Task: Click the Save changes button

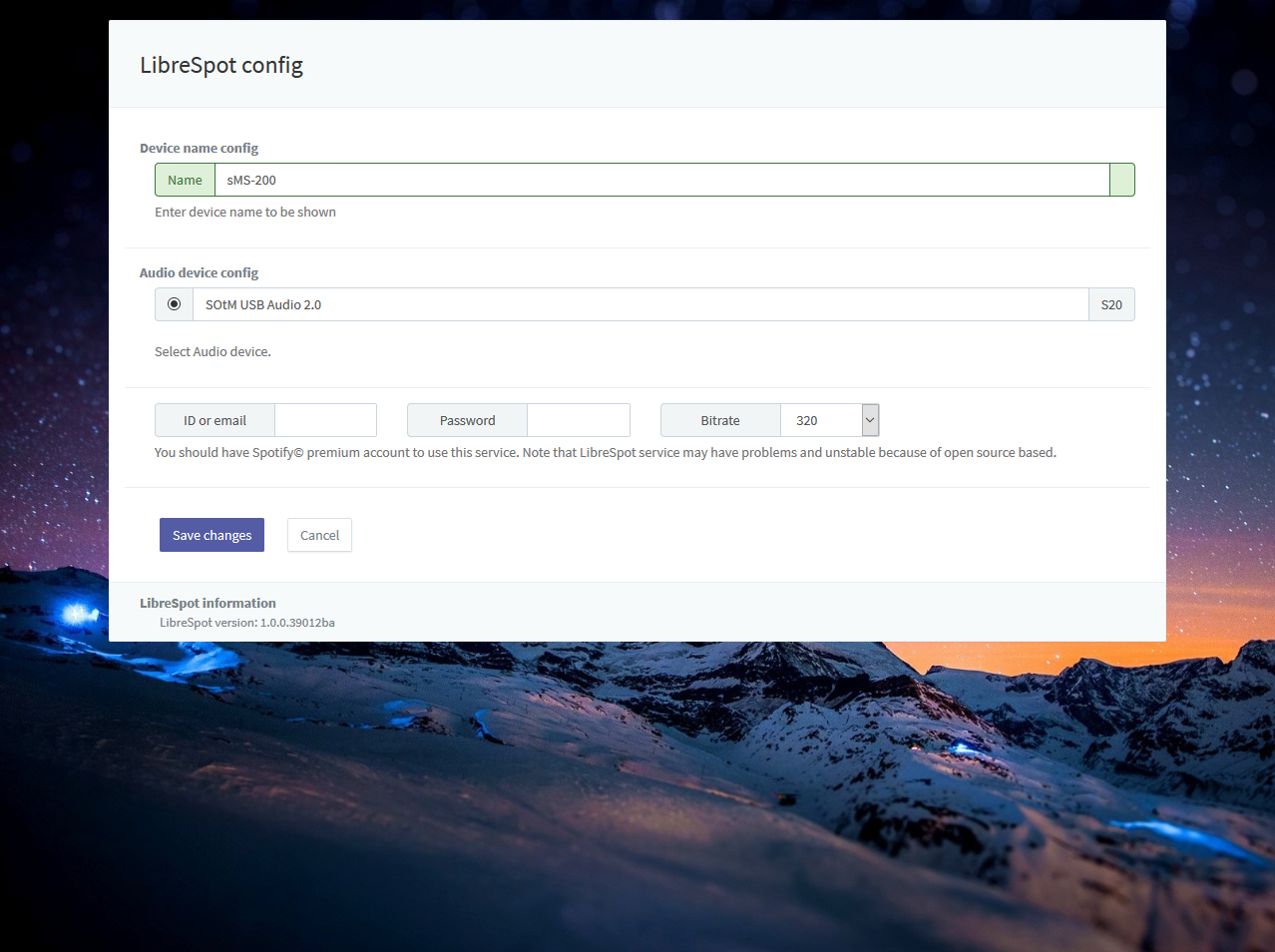Action: point(212,535)
